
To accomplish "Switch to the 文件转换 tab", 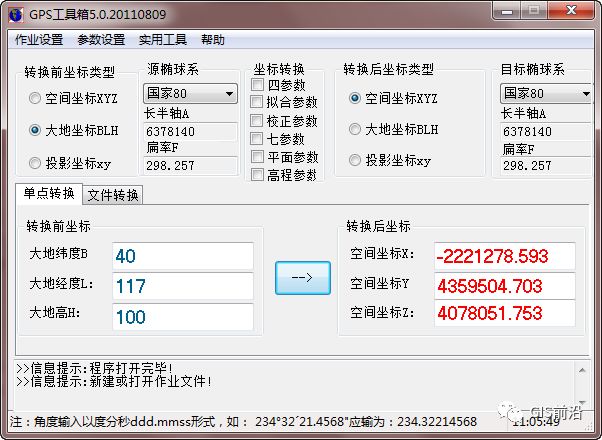I will click(112, 195).
